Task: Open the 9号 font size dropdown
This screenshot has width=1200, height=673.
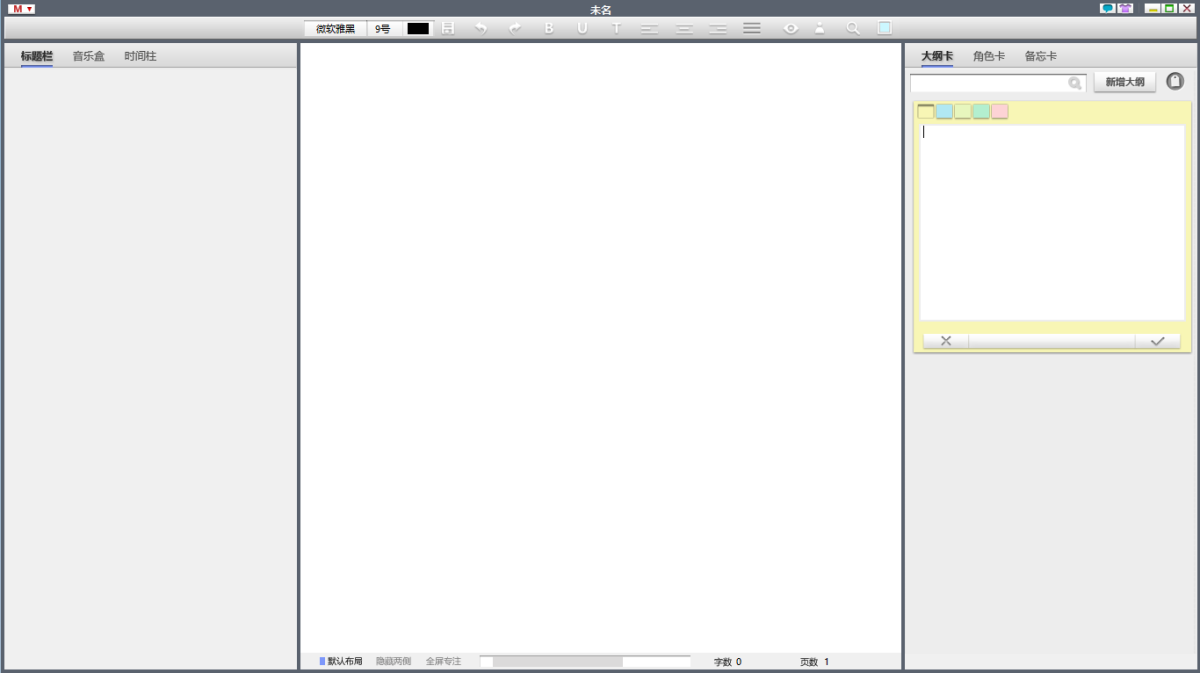Action: (x=383, y=28)
